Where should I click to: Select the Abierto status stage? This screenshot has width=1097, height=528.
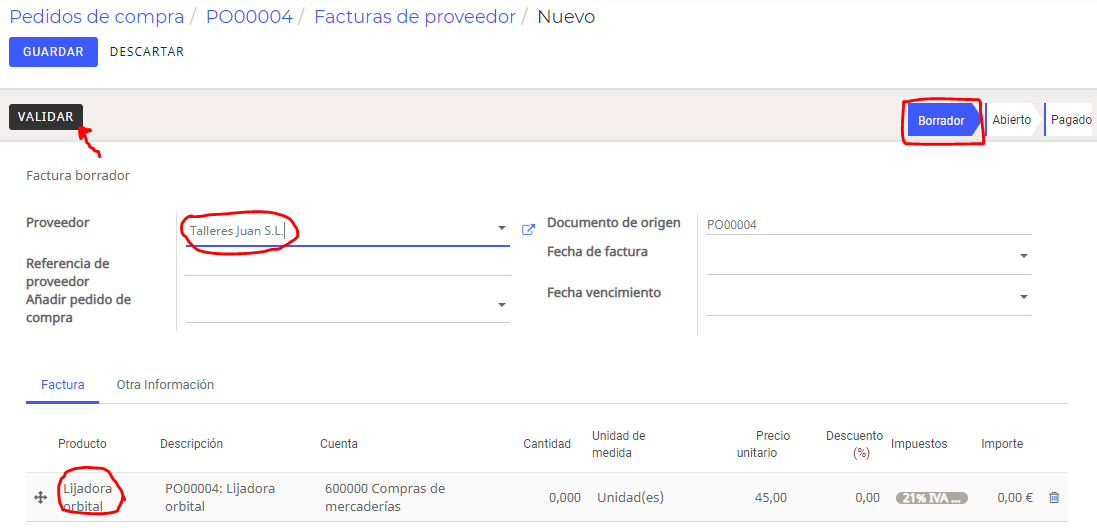pyautogui.click(x=1012, y=120)
